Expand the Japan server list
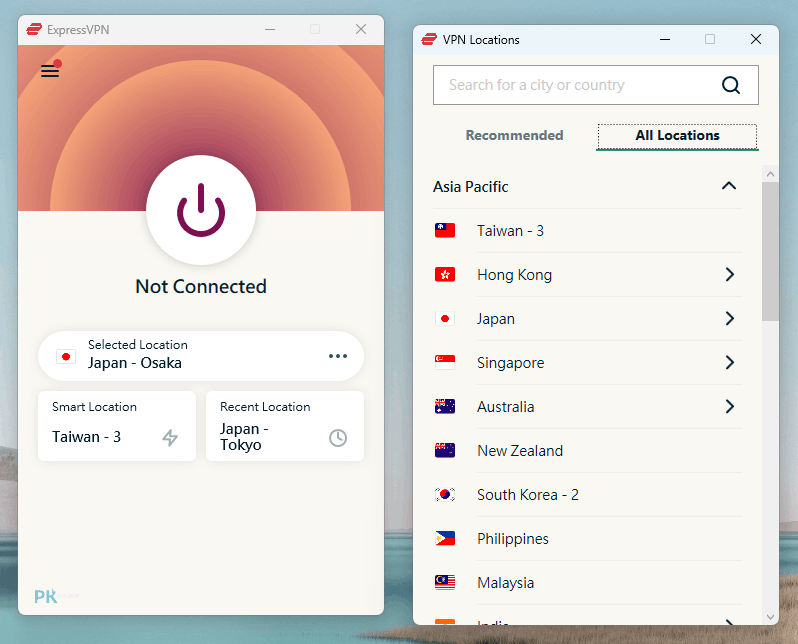Image resolution: width=798 pixels, height=644 pixels. coord(730,319)
